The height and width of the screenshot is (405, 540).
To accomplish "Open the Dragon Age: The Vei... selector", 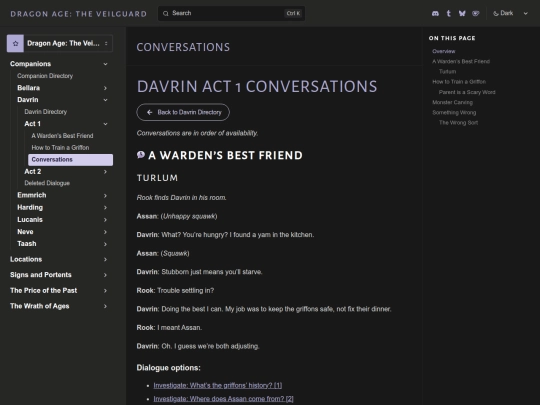I will (60, 43).
